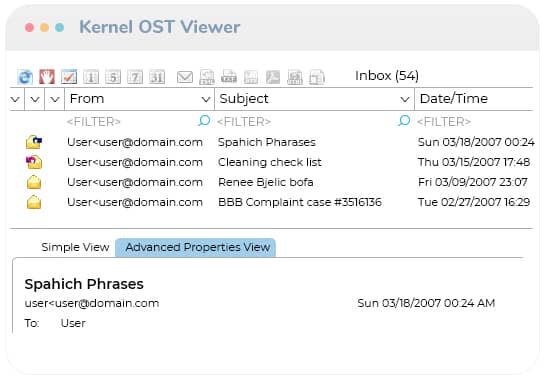This screenshot has width=545, height=380.
Task: Click the To: User recipient in preview
Action: coord(55,323)
